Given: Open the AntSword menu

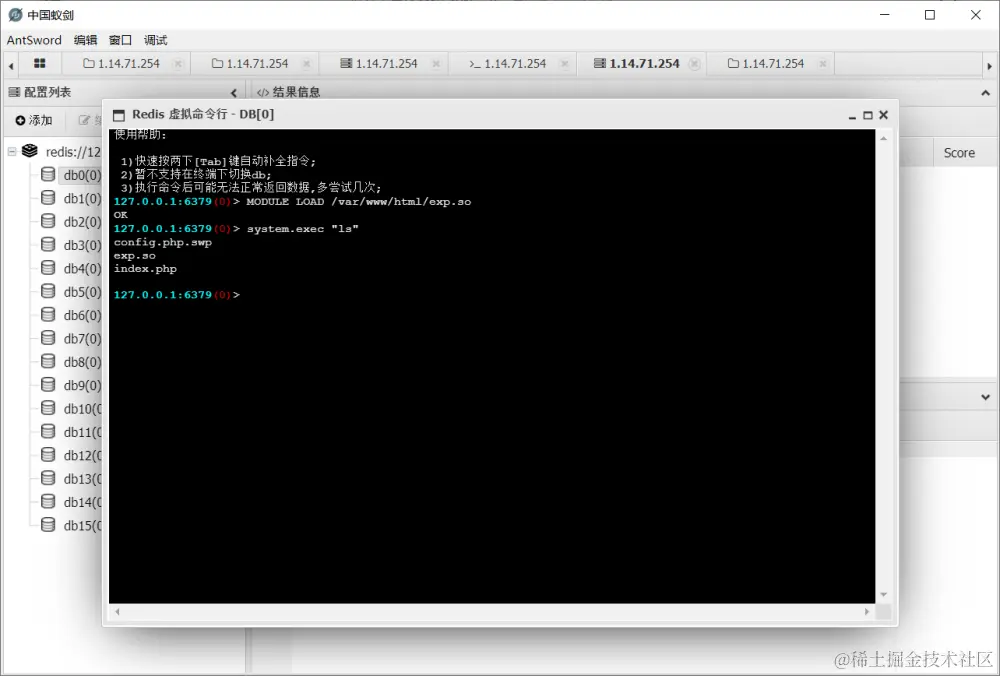Looking at the screenshot, I should click(x=34, y=40).
